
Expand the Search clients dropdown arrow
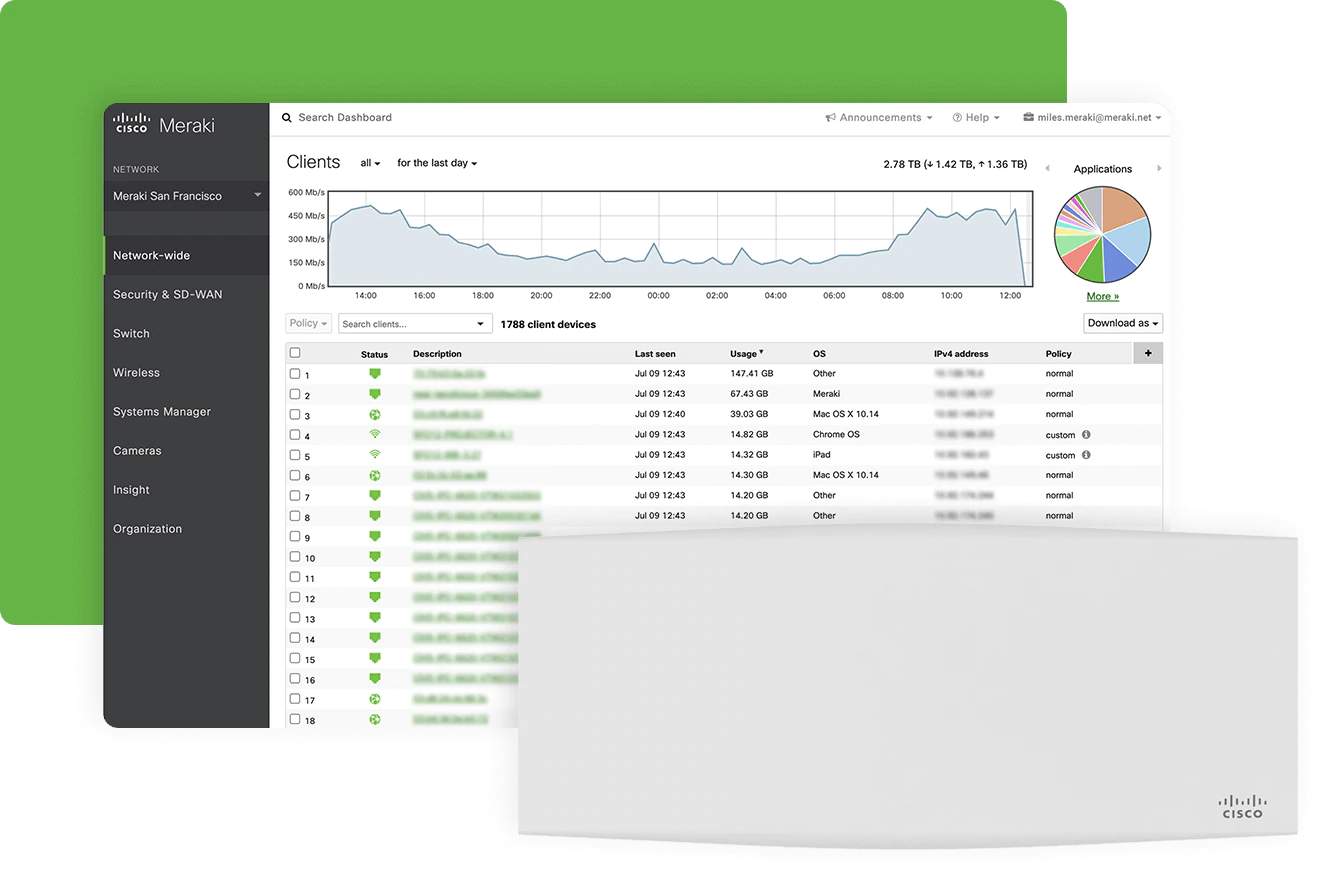(x=480, y=324)
